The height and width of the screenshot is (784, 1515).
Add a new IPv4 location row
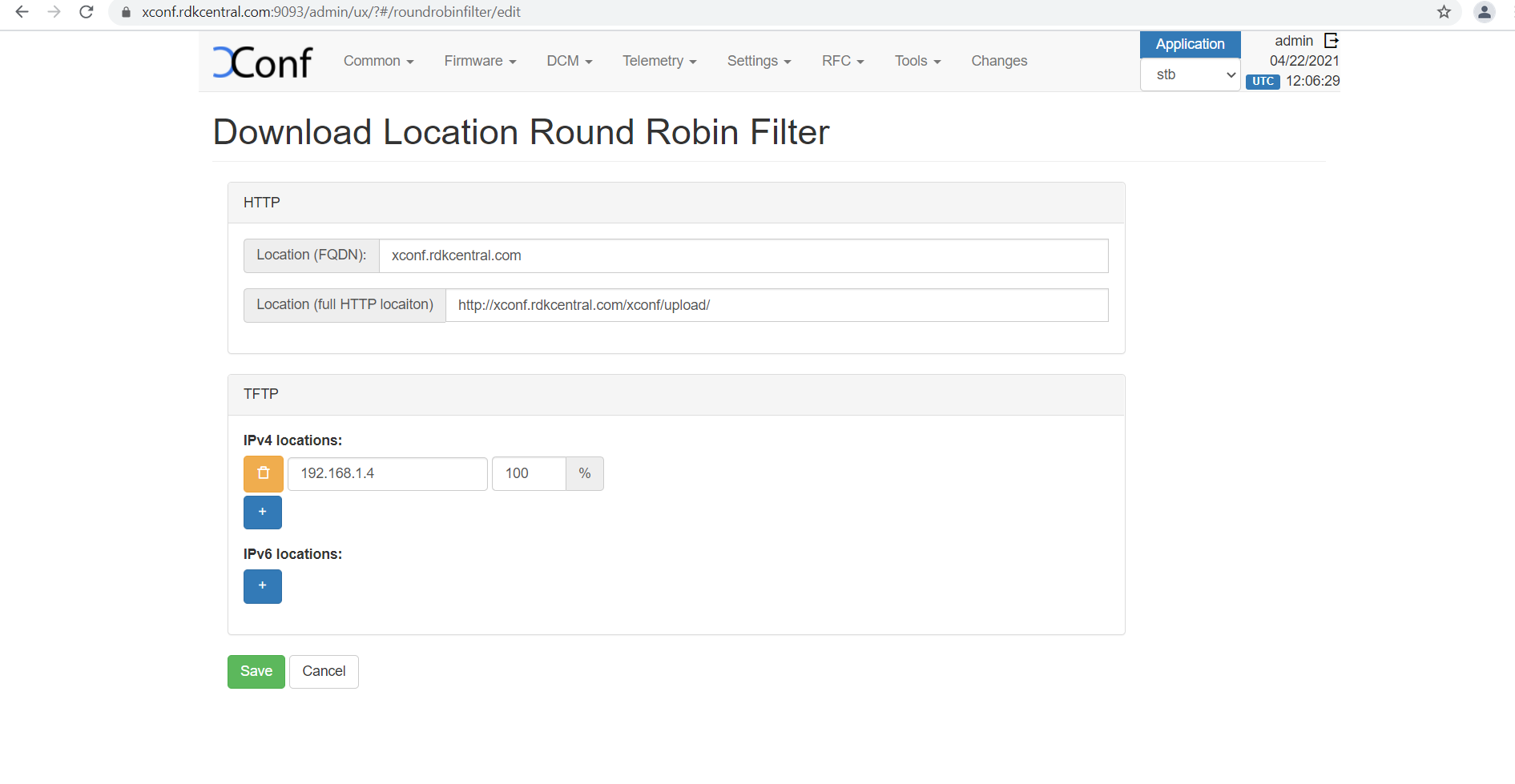[x=263, y=513]
